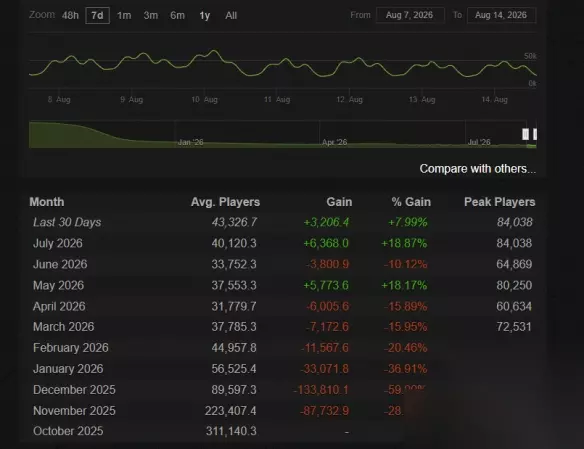The height and width of the screenshot is (449, 584).
Task: Click the Apr '26 navigator marker
Action: (x=334, y=142)
